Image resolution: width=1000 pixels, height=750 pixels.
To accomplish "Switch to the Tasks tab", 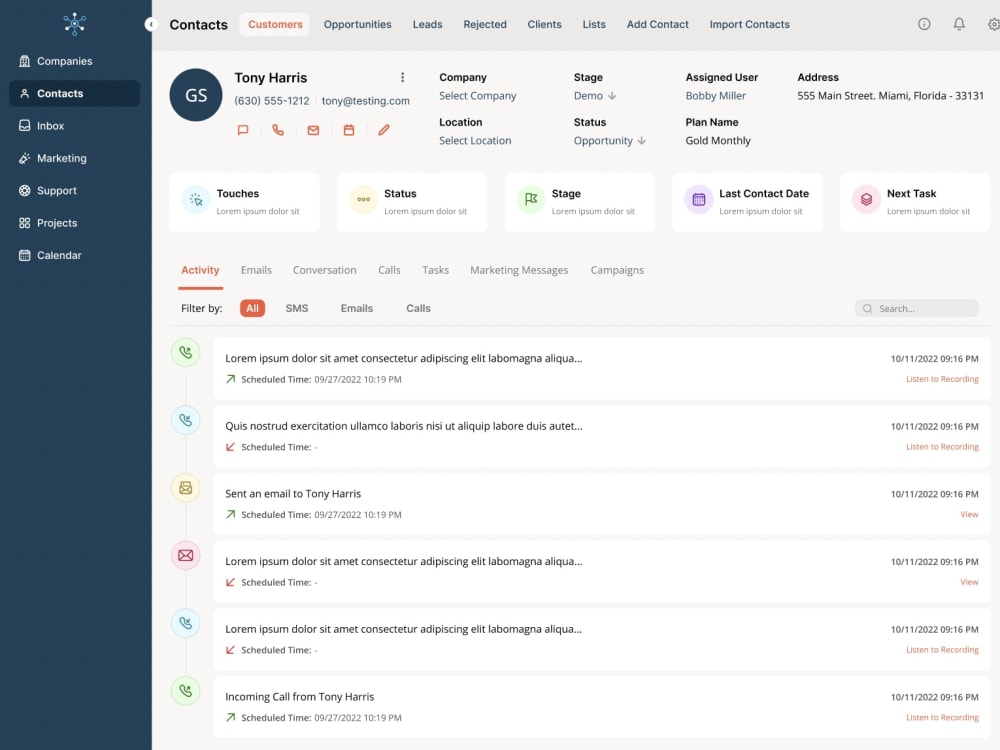I will pos(436,270).
